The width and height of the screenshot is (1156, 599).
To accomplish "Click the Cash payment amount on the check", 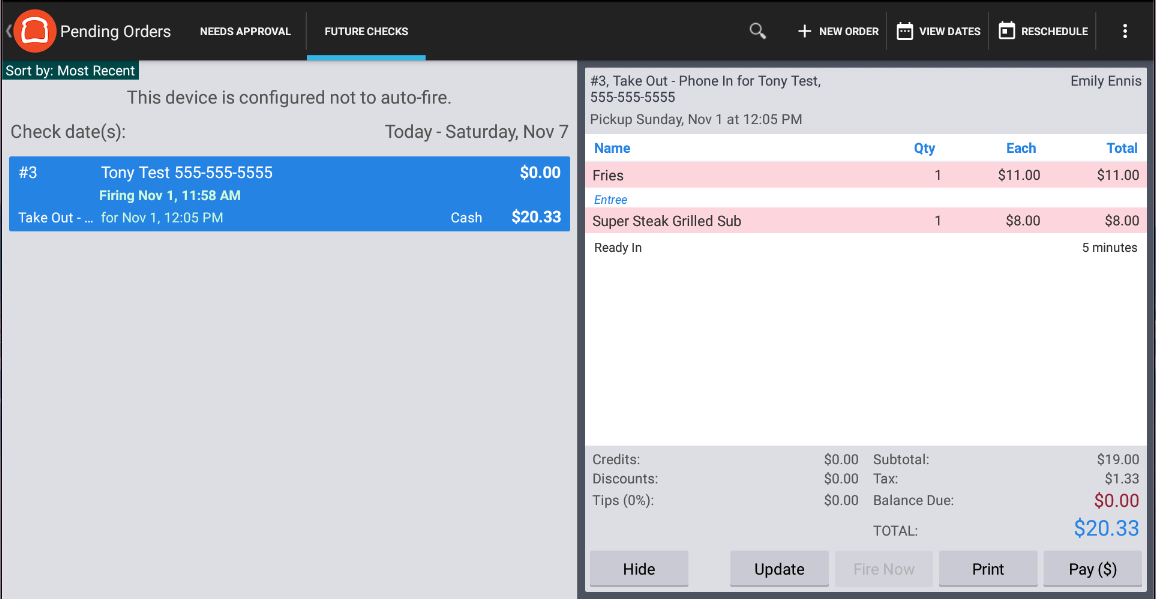I will pos(466,217).
